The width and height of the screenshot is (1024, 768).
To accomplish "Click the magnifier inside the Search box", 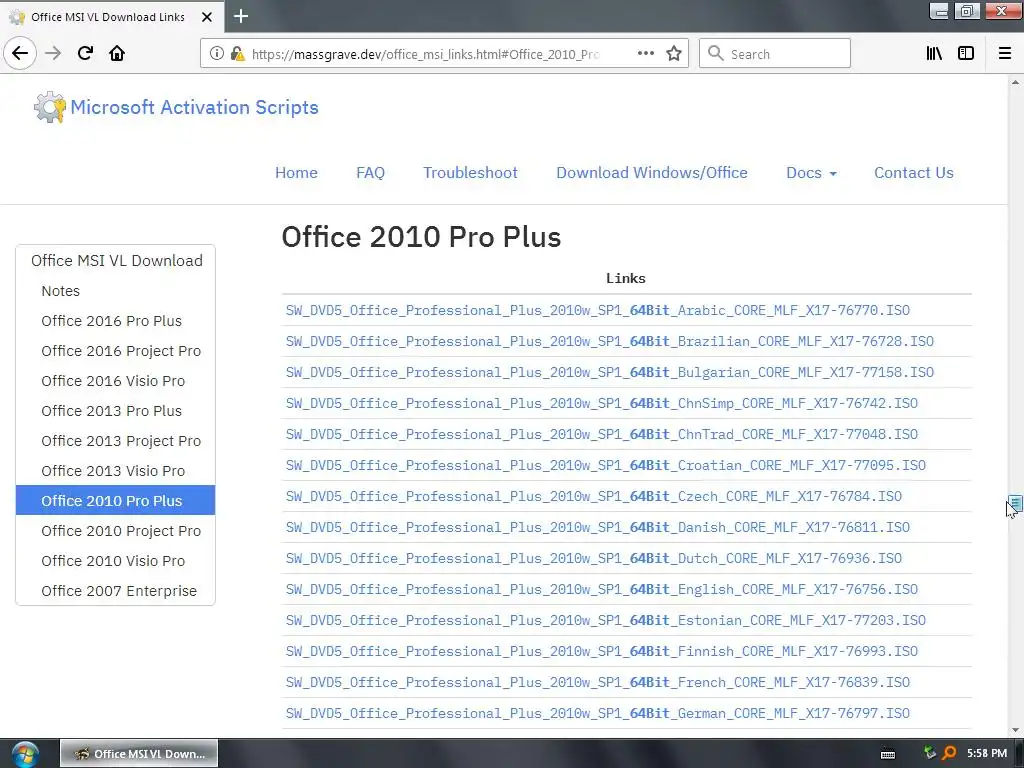I will click(716, 54).
